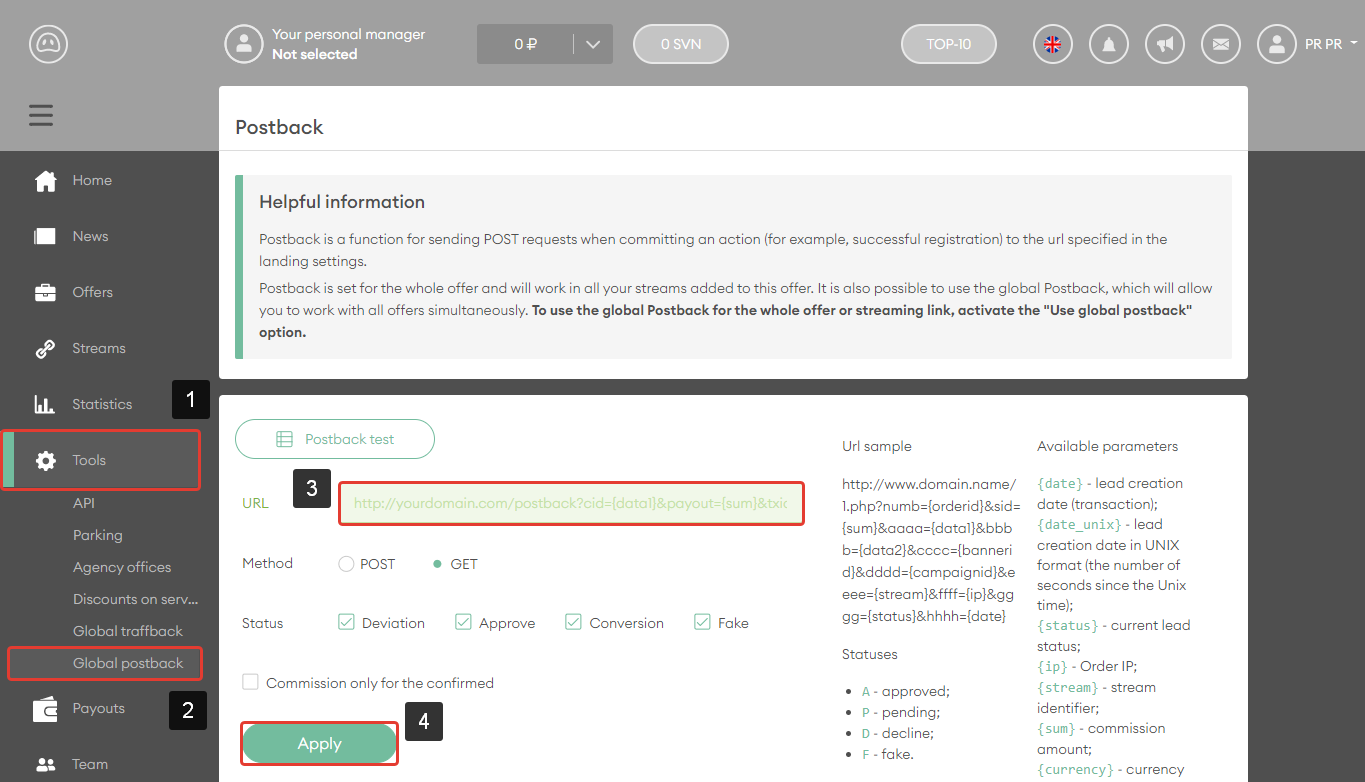Click the Apply button

click(319, 744)
